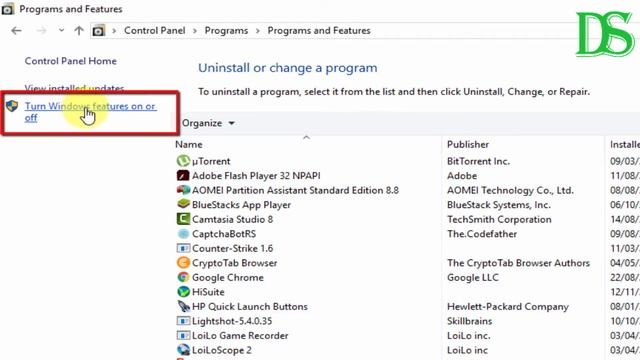Select BlueStacks App Player name
The height and width of the screenshot is (360, 640).
pyautogui.click(x=241, y=205)
